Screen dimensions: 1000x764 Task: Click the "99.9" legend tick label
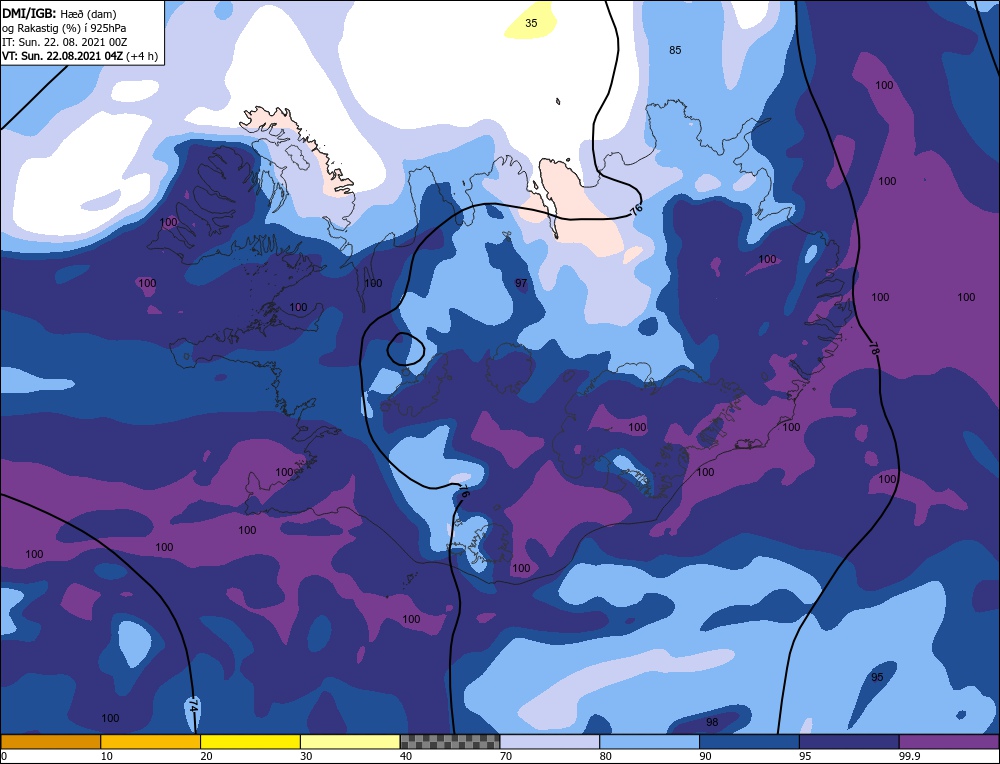[911, 756]
